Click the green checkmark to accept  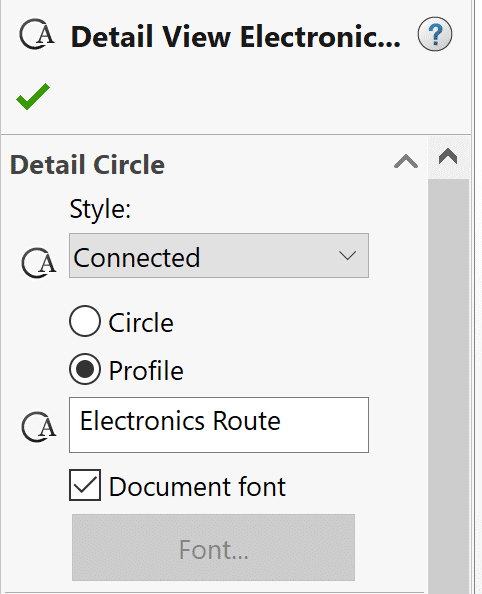pos(33,96)
